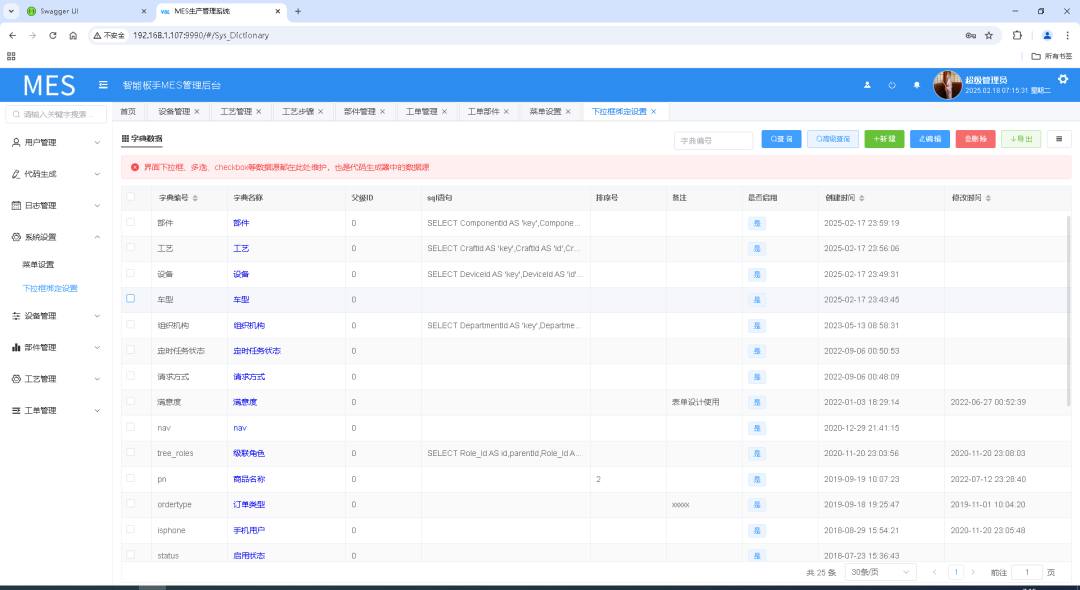
Task: Open the 组织机构 dictionary name link
Action: pos(249,325)
